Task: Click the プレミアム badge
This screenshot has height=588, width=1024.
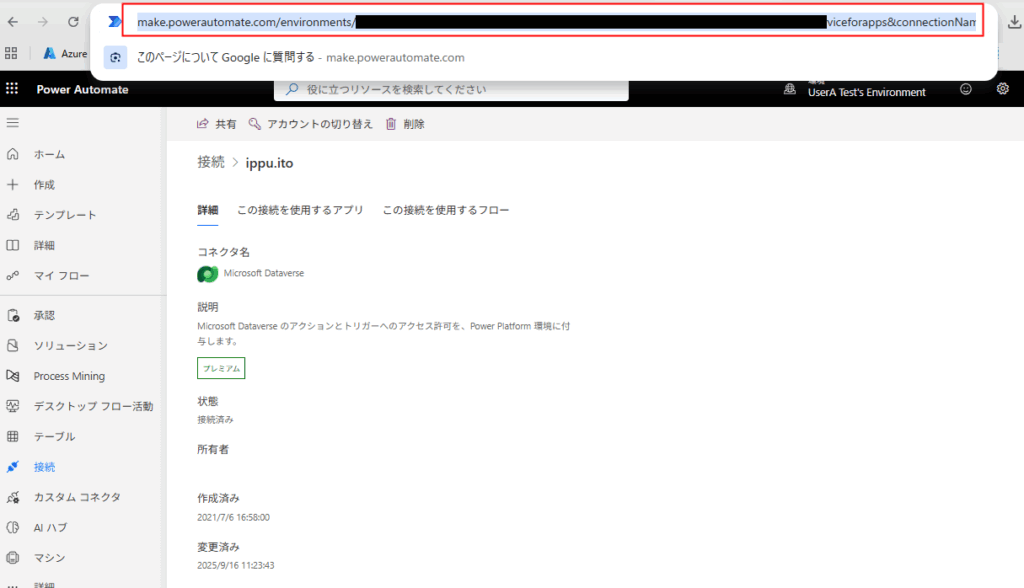Action: [x=221, y=368]
